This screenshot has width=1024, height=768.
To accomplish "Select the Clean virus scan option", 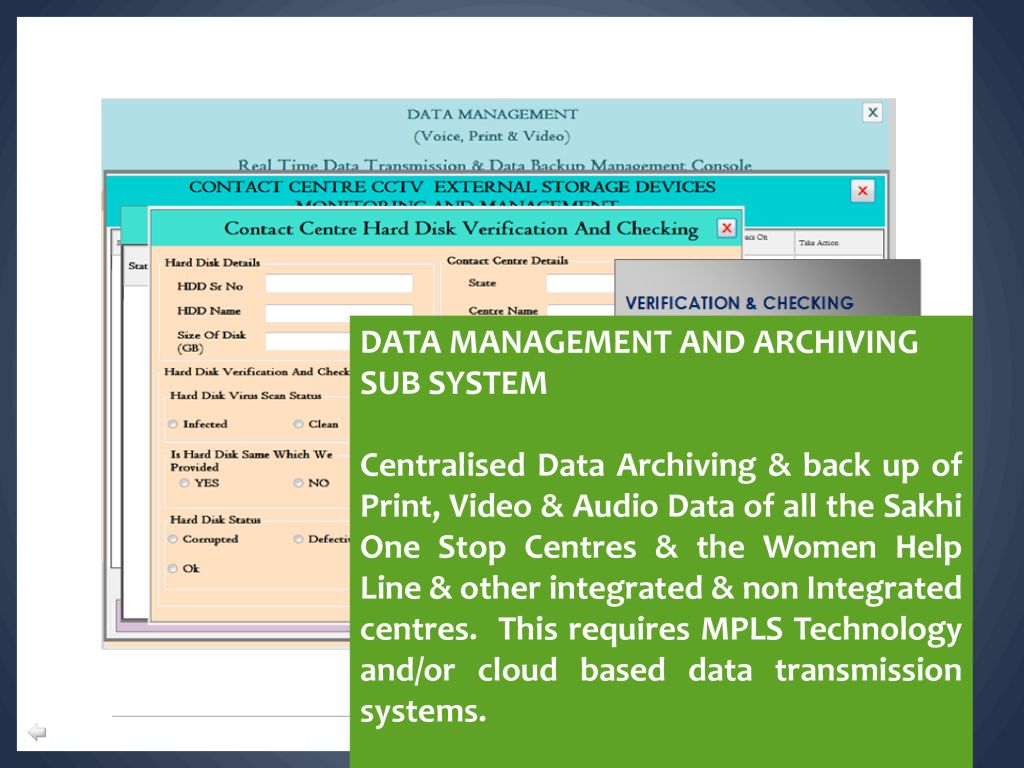I will pos(299,424).
